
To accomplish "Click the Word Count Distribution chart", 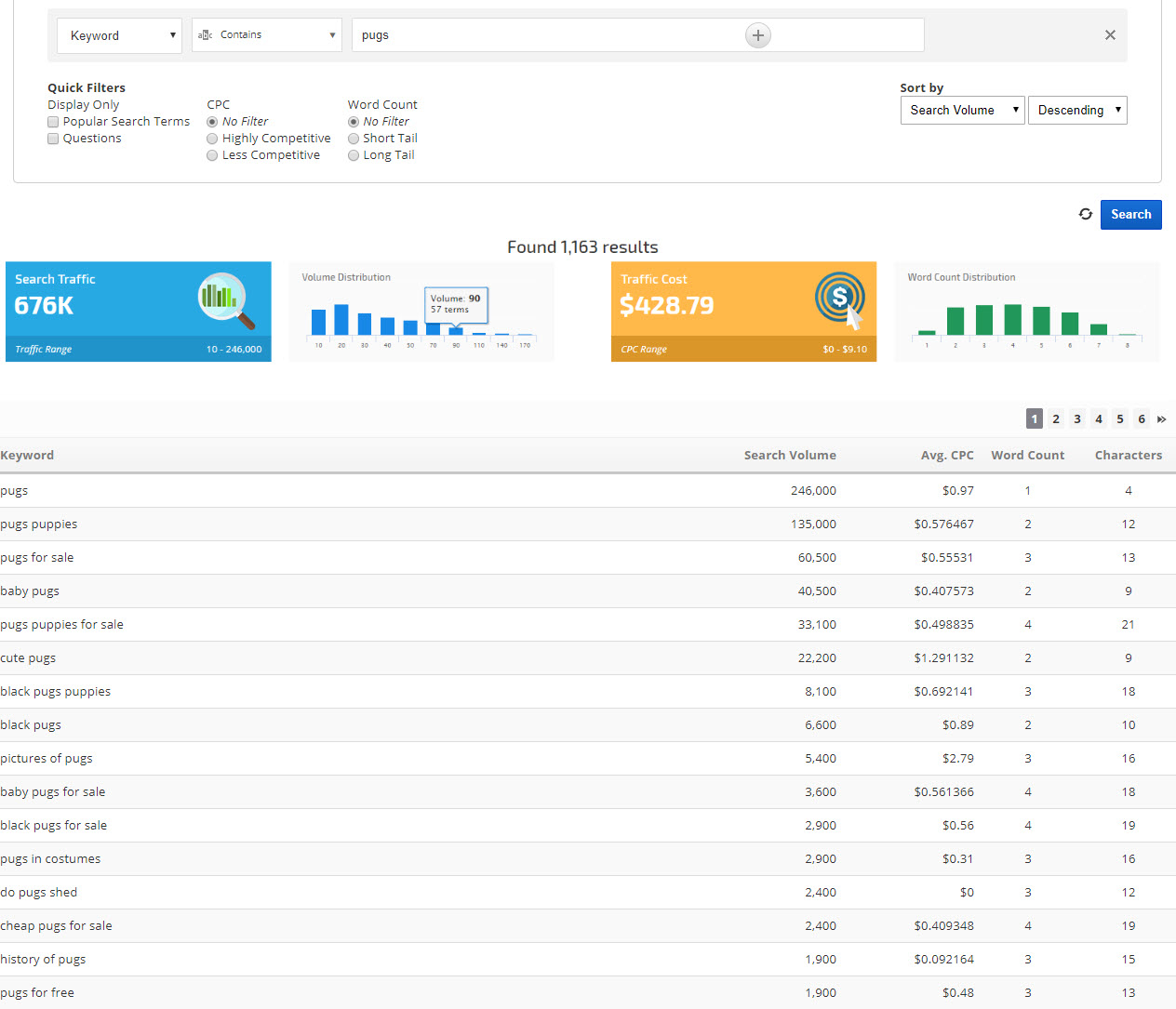I will point(1026,319).
